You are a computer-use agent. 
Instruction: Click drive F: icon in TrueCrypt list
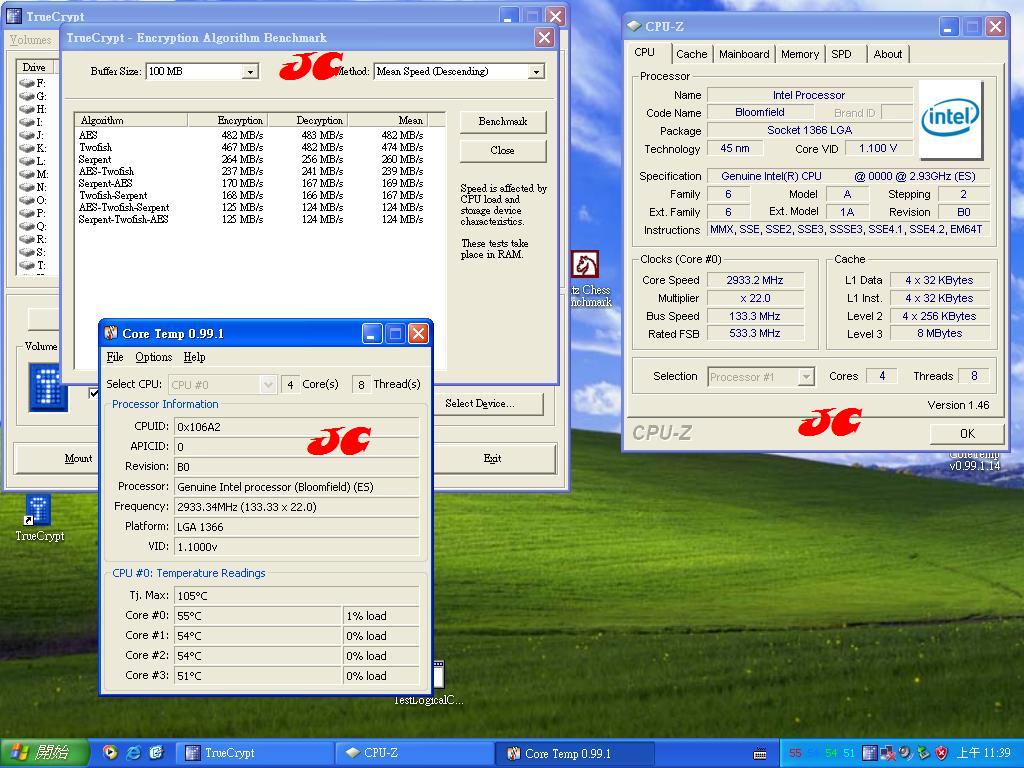coord(27,83)
